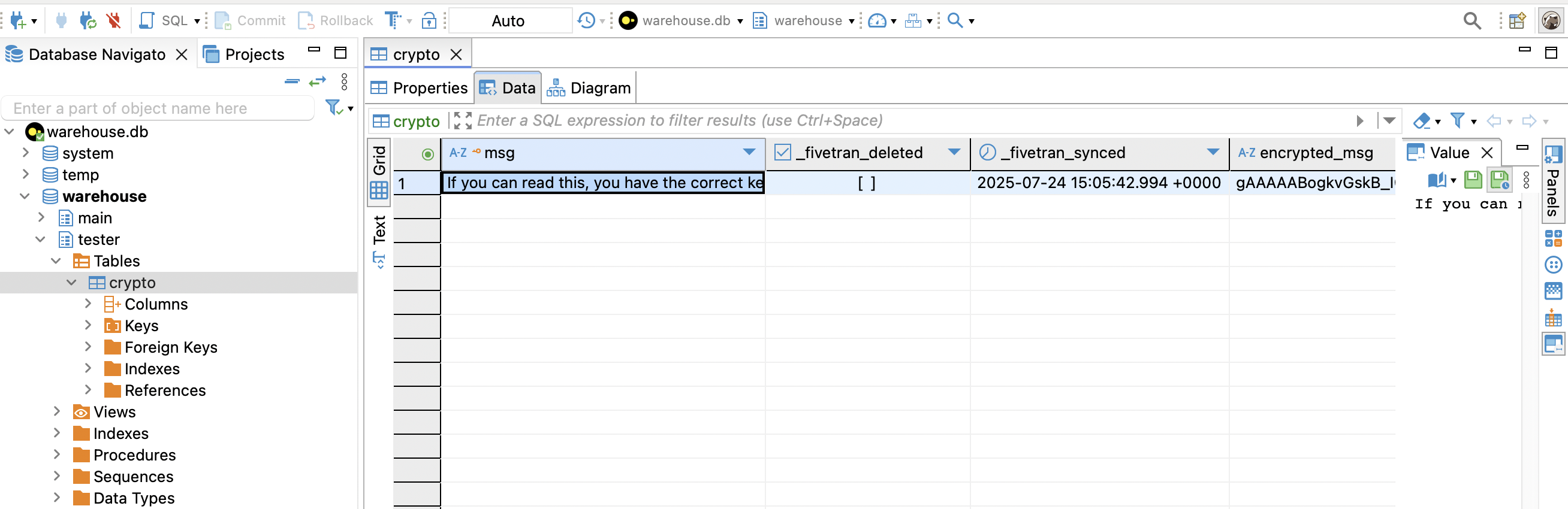Image resolution: width=1568 pixels, height=509 pixels.
Task: Switch to the Properties tab
Action: [420, 88]
